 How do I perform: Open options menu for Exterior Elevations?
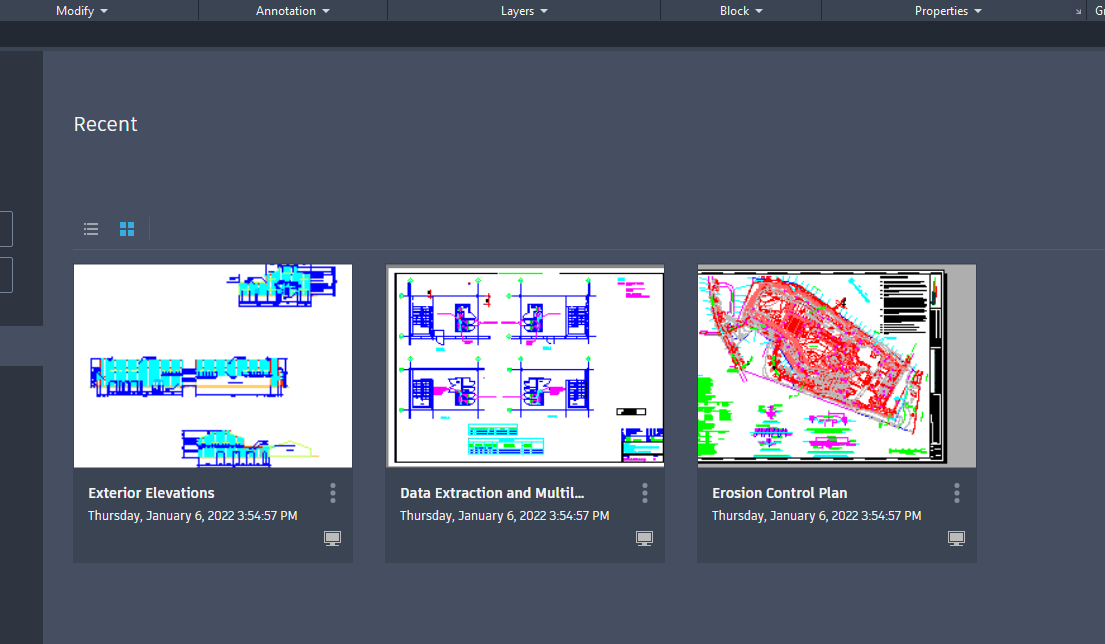[332, 493]
